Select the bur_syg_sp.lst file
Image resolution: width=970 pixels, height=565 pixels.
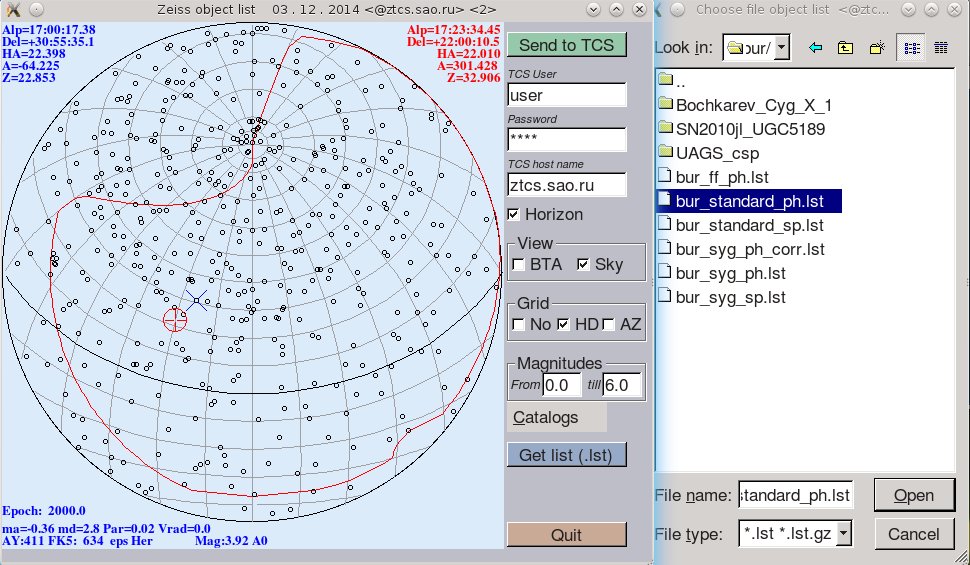click(722, 298)
